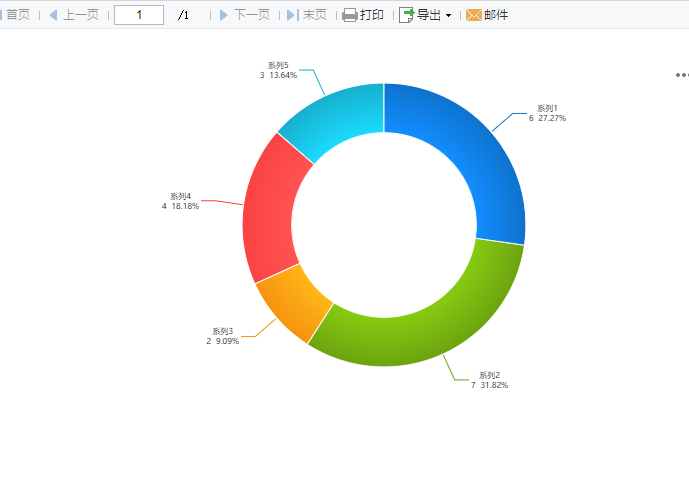Image resolution: width=689 pixels, height=486 pixels.
Task: Click the 系列4 series name text
Action: tap(181, 196)
